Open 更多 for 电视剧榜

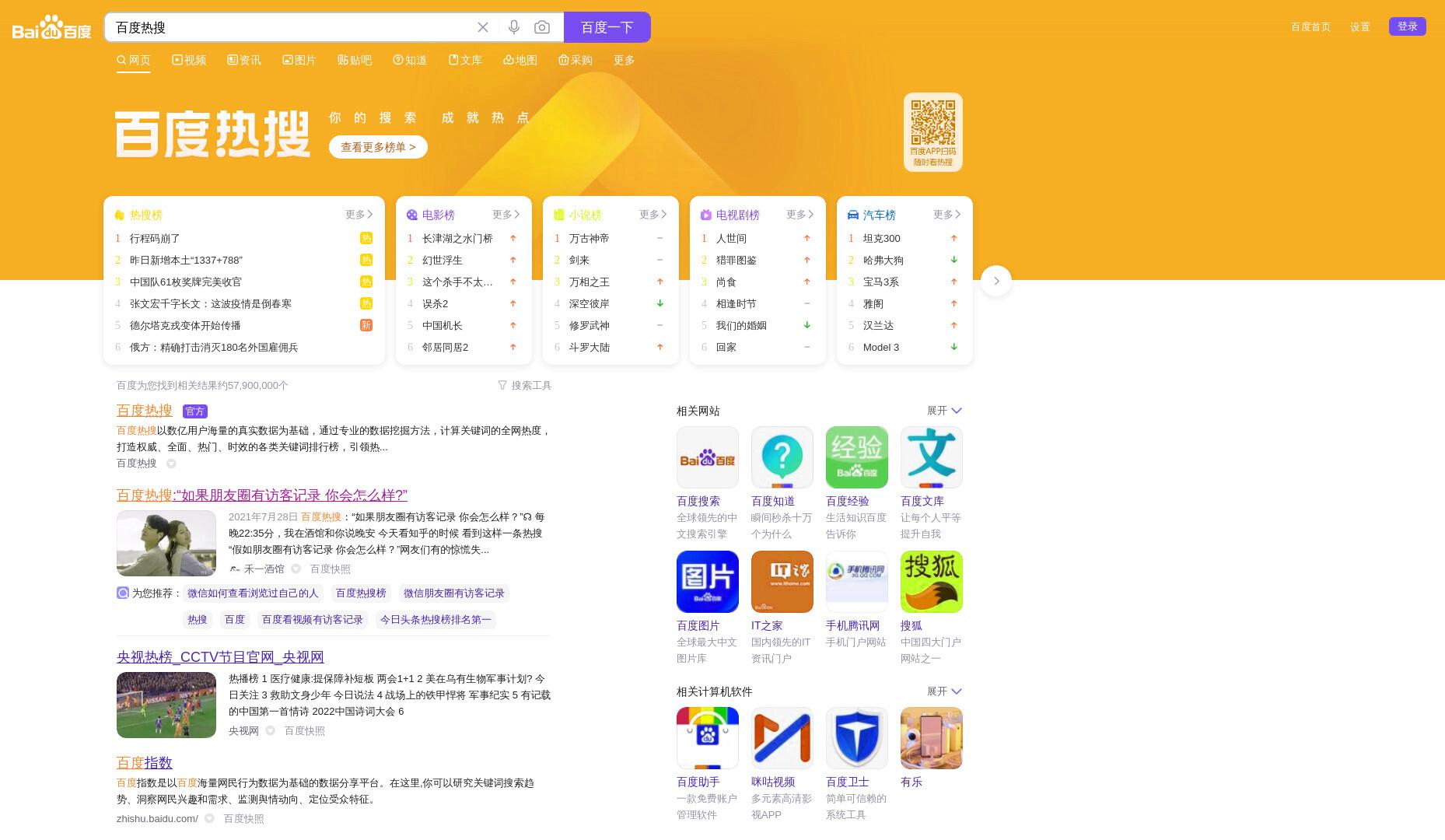coord(800,215)
